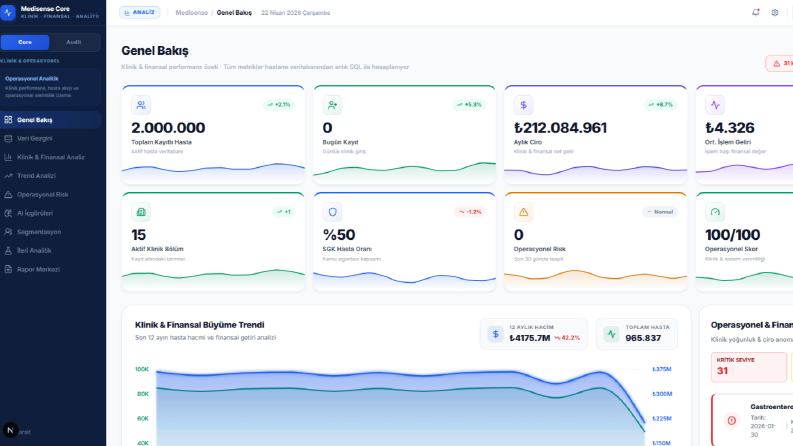
Task: Open Genel Bakış in the sidebar
Action: click(x=51, y=120)
